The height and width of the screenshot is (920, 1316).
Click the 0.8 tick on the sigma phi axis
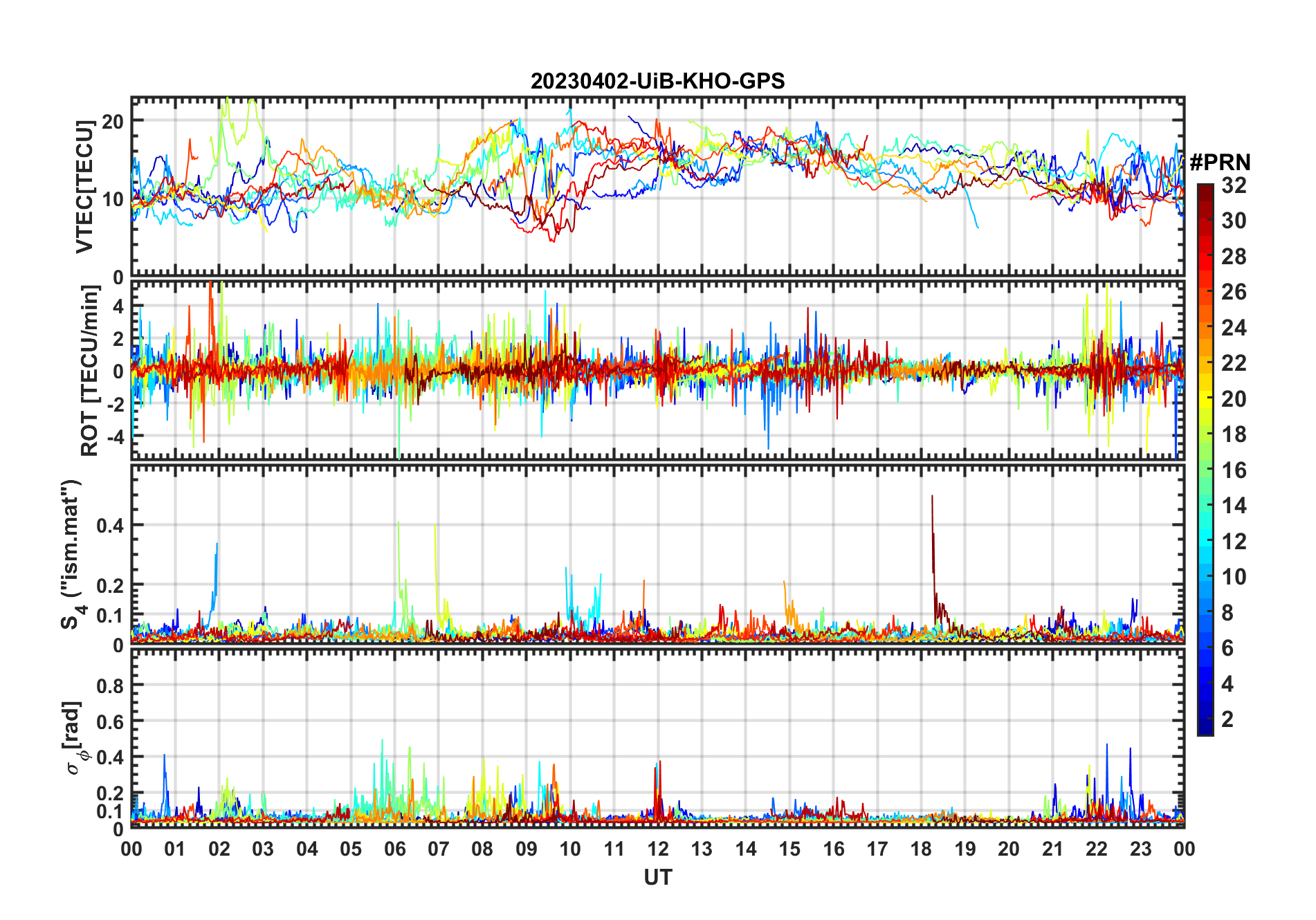pos(109,686)
